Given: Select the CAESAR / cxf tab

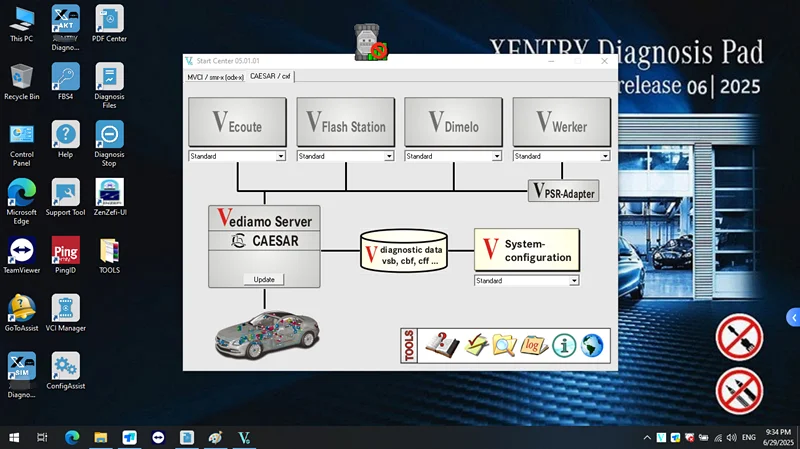Looking at the screenshot, I should pos(270,76).
